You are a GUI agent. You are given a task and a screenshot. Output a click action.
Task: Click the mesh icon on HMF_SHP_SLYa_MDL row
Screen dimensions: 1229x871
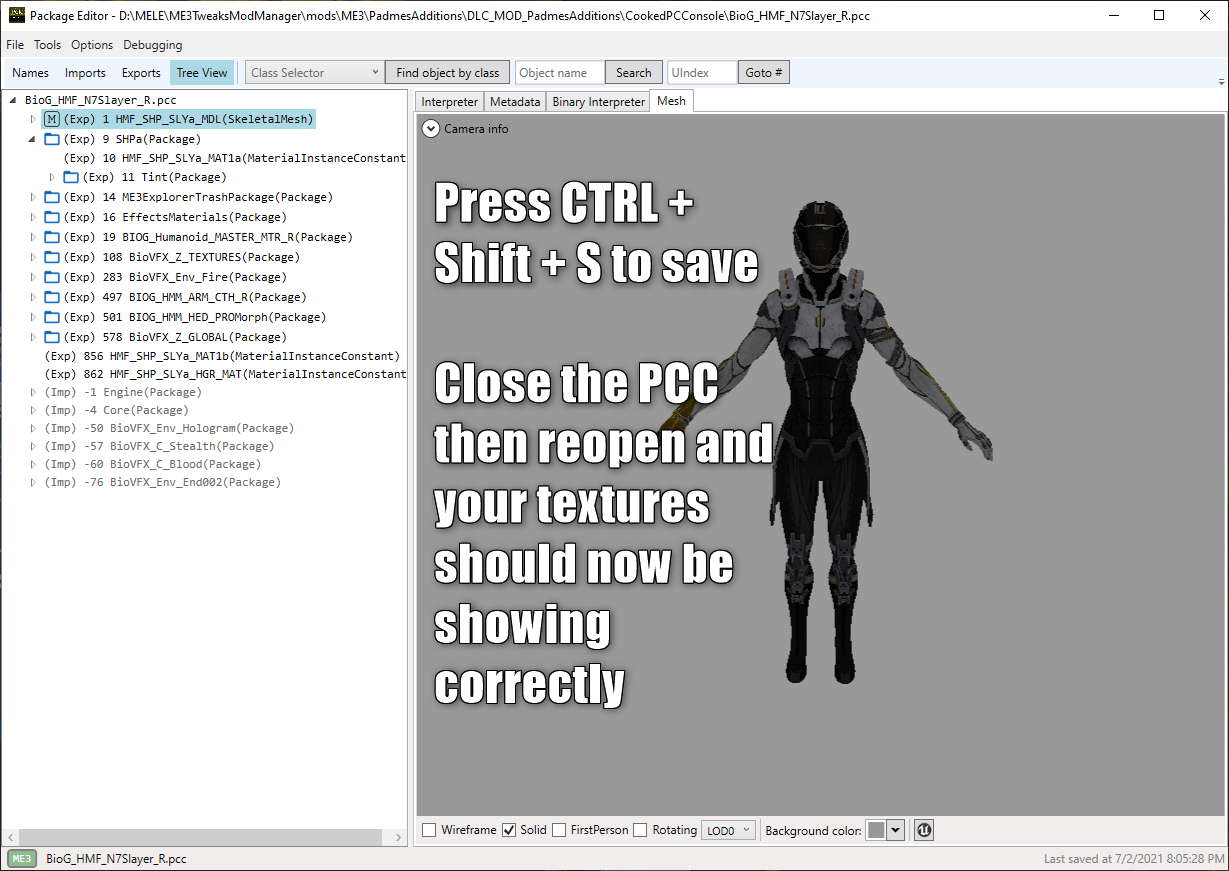[52, 119]
